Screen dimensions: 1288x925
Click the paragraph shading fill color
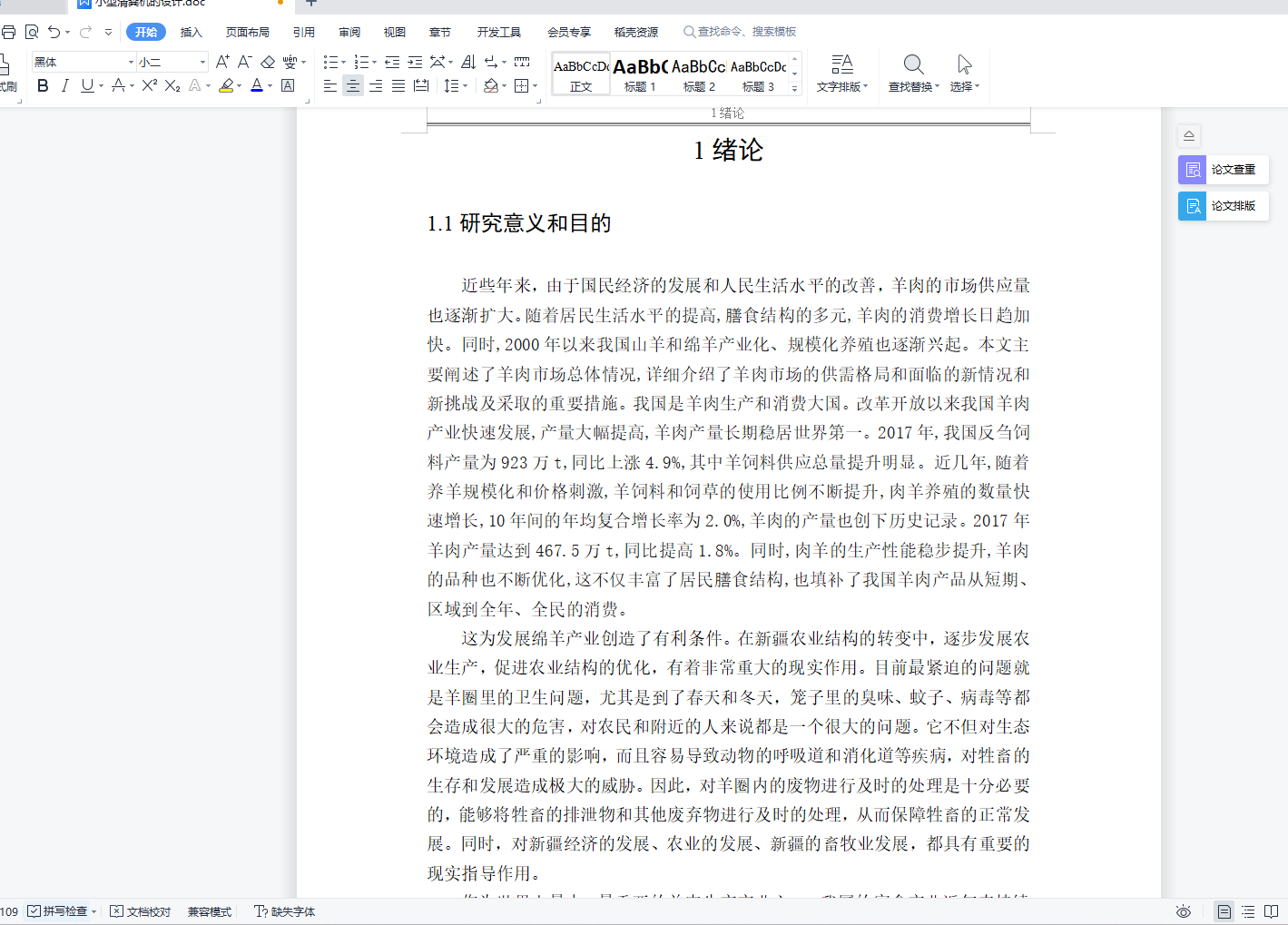tap(491, 85)
